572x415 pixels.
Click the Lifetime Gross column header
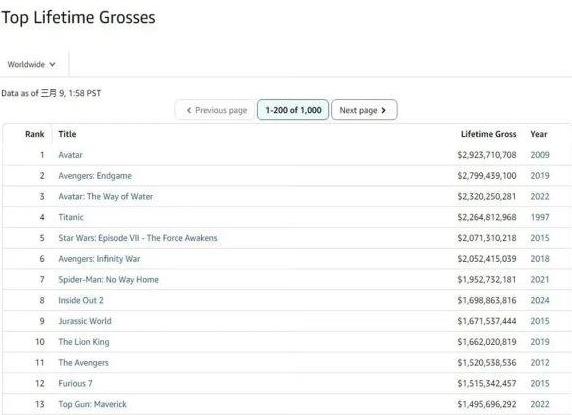[x=488, y=134]
